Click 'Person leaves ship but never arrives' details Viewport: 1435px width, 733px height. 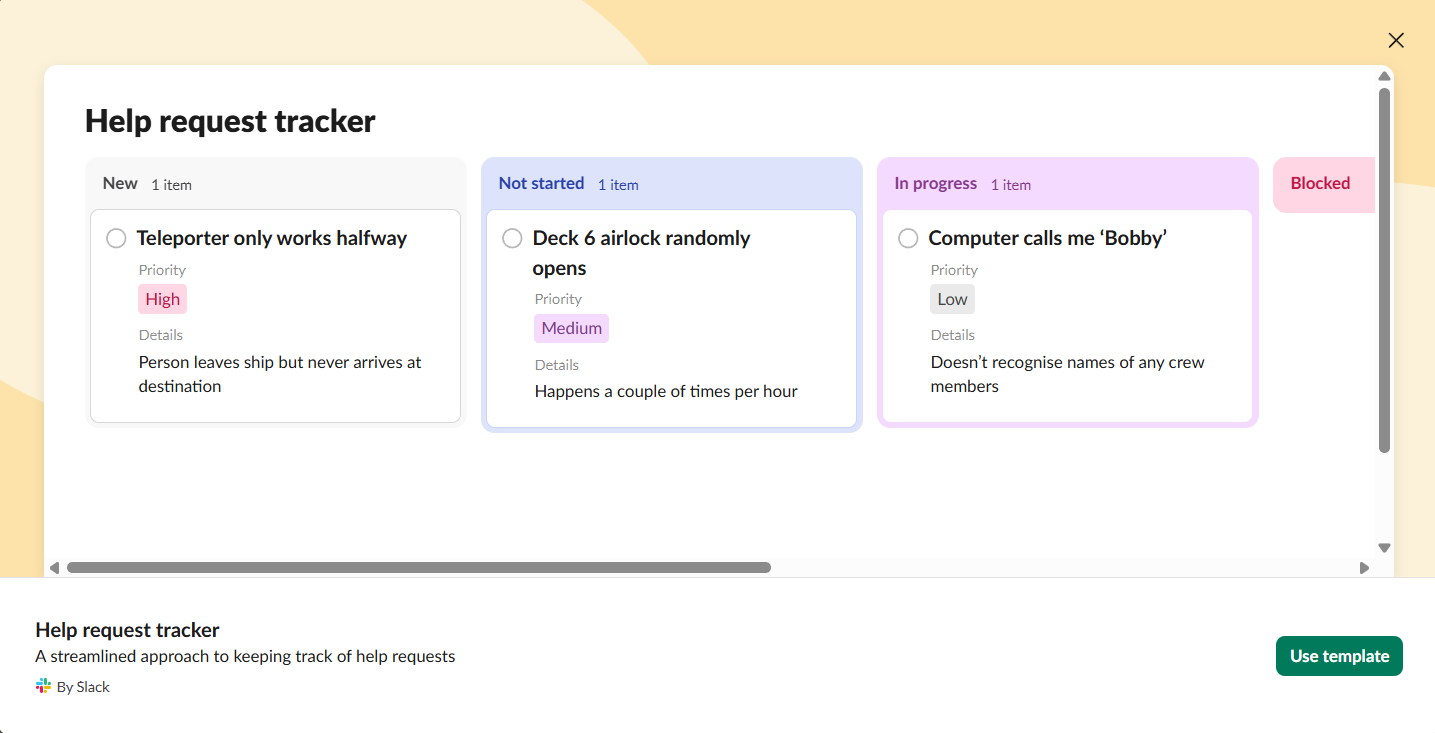coord(280,374)
